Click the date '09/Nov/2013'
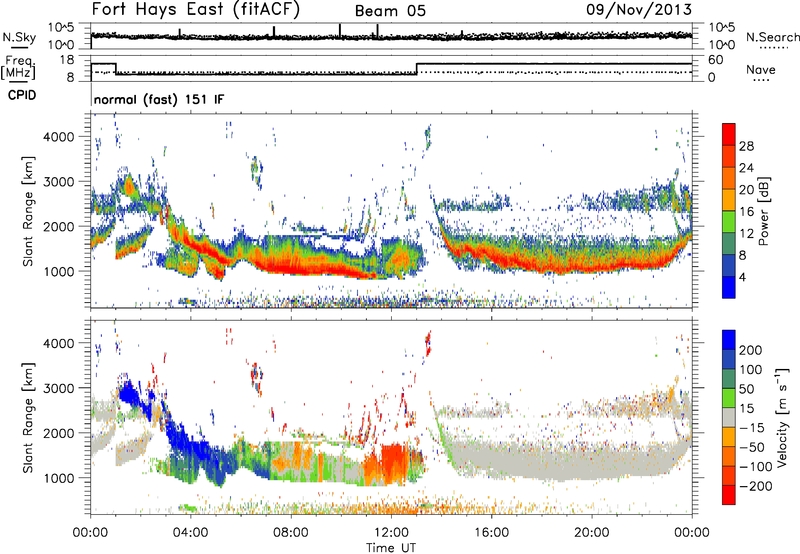This screenshot has height=554, width=800. click(639, 9)
